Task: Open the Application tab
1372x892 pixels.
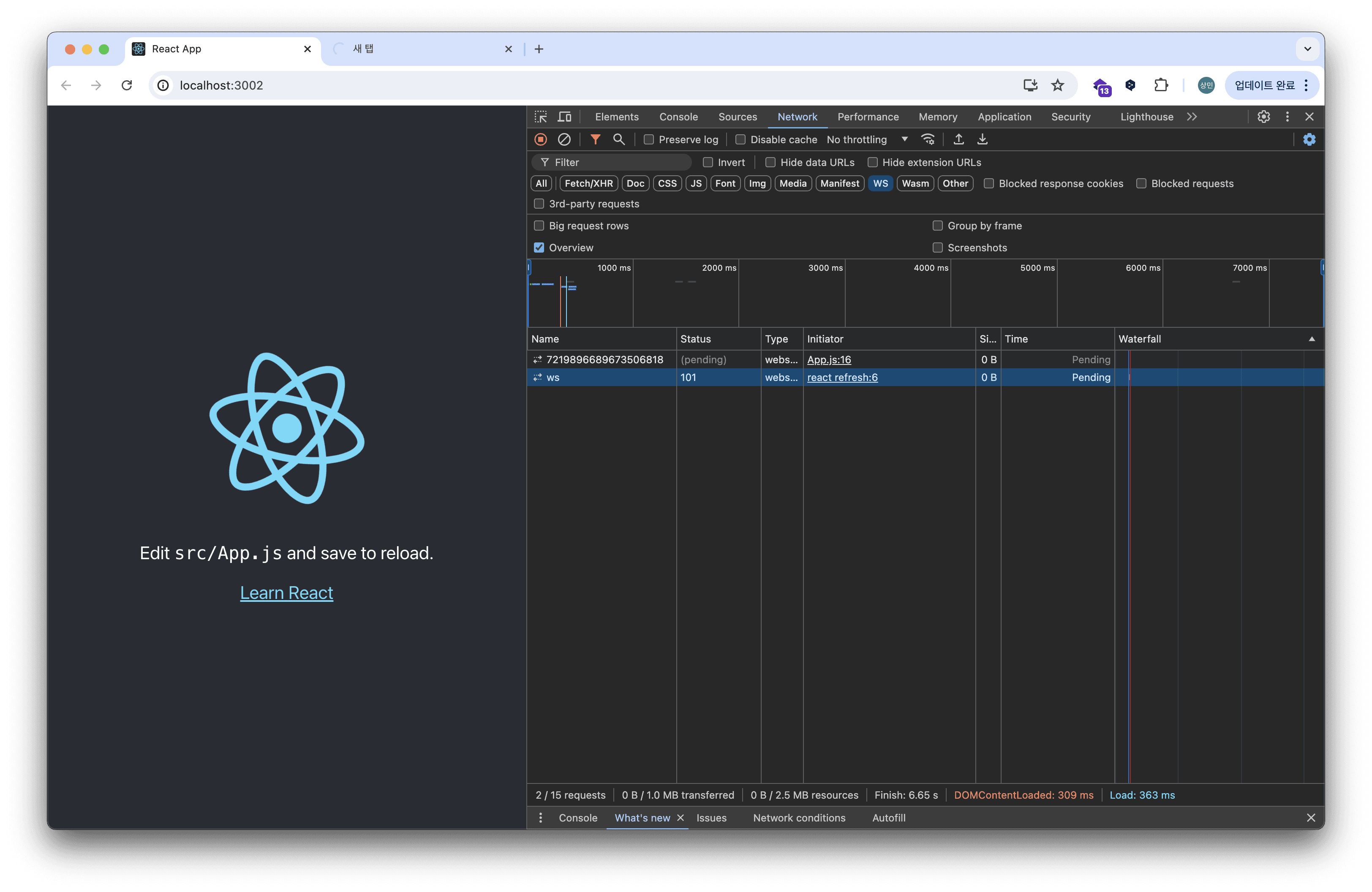Action: click(x=1004, y=117)
